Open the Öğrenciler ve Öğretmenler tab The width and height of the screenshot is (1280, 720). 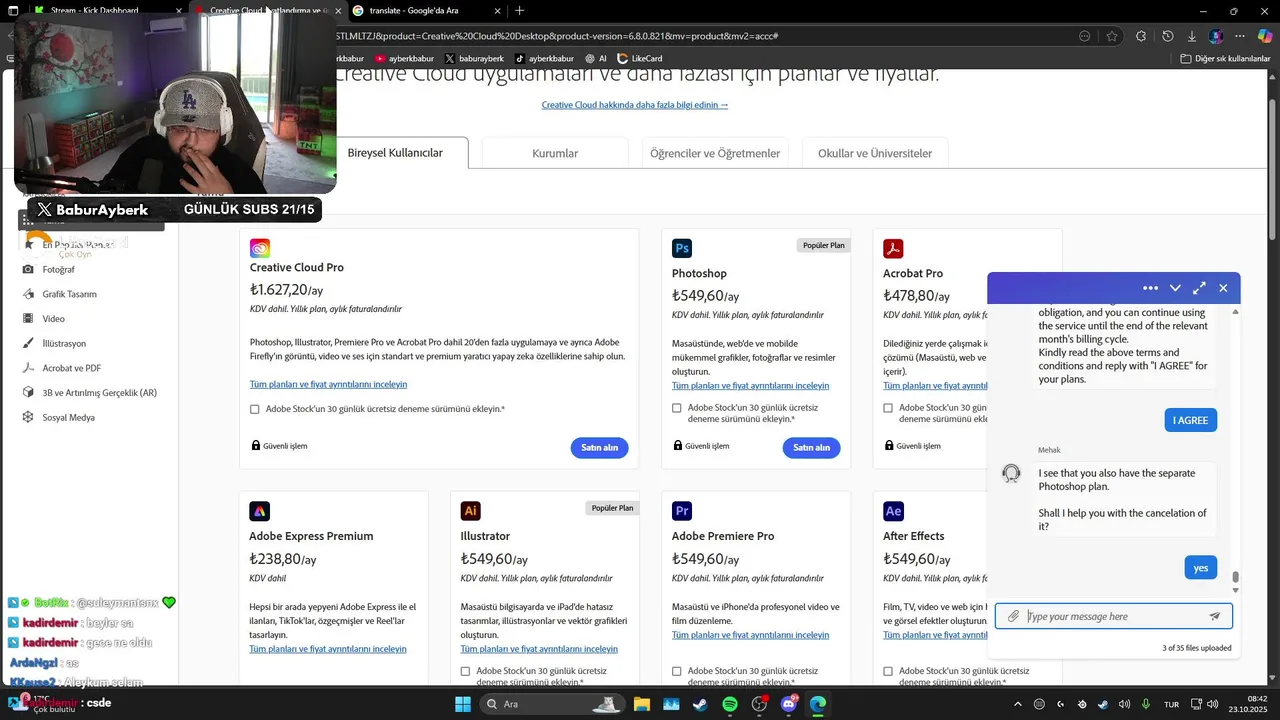coord(715,153)
